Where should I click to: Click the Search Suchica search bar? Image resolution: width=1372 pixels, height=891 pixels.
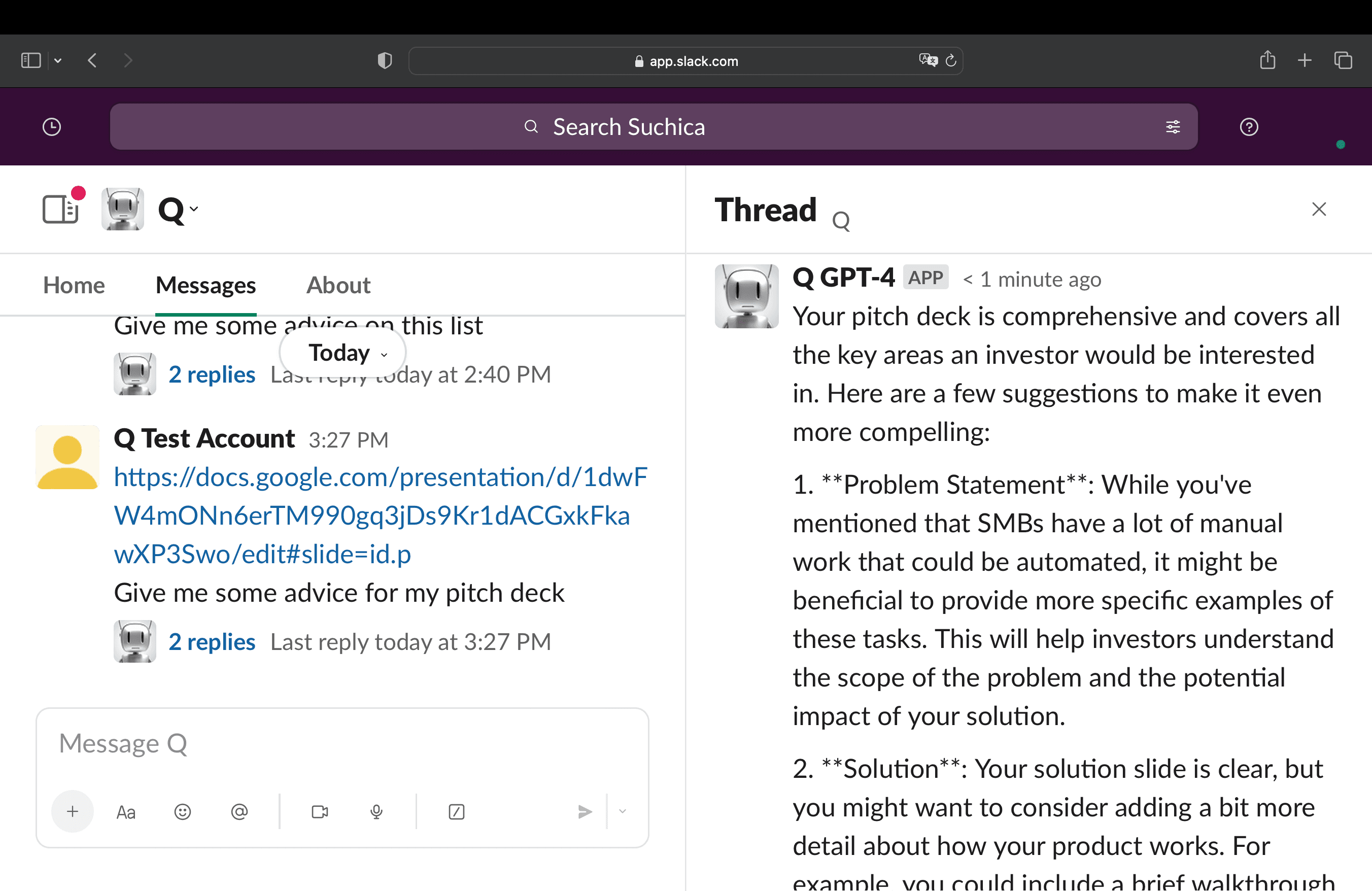pyautogui.click(x=628, y=126)
